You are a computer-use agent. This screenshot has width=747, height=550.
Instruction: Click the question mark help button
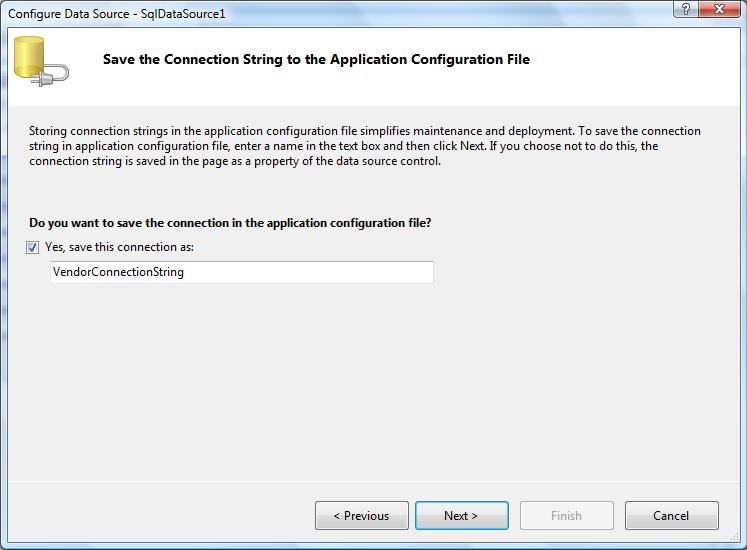point(686,10)
